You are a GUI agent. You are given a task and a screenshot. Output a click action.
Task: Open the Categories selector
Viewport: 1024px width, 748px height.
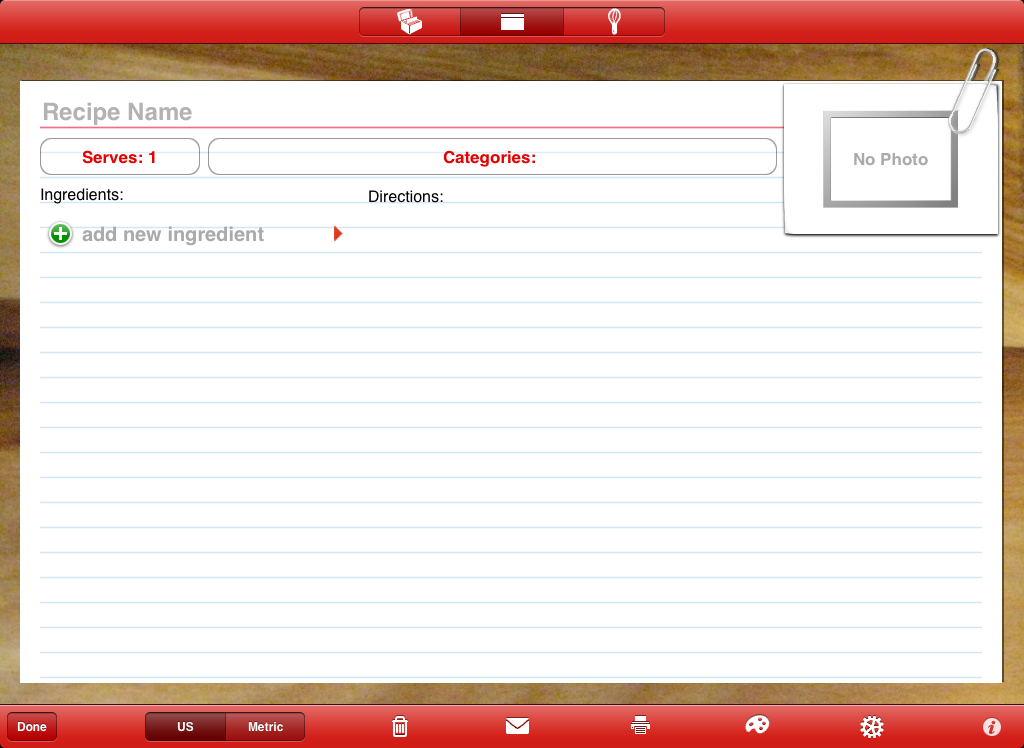[492, 156]
